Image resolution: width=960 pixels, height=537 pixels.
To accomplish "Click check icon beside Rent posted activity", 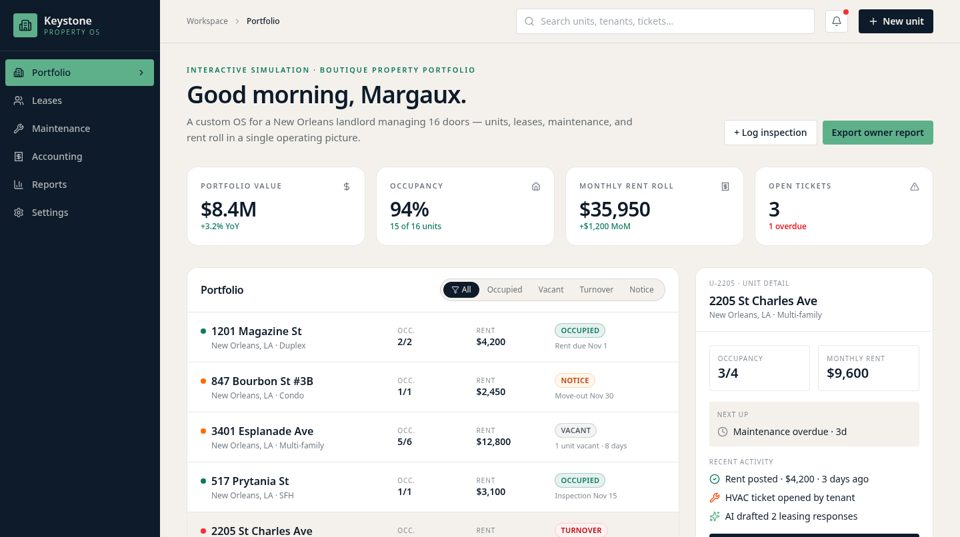I will (x=714, y=479).
